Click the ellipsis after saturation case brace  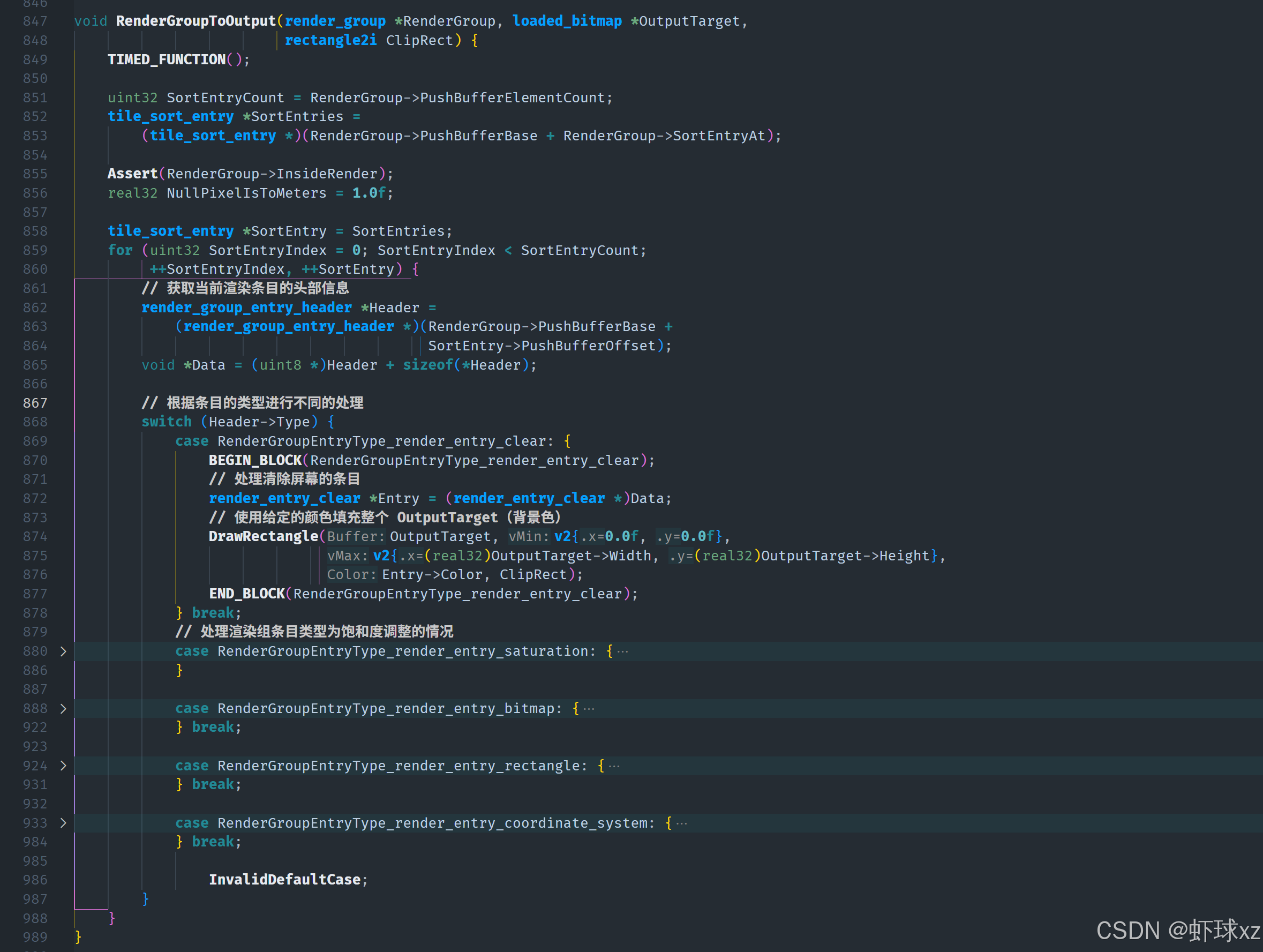[x=623, y=651]
